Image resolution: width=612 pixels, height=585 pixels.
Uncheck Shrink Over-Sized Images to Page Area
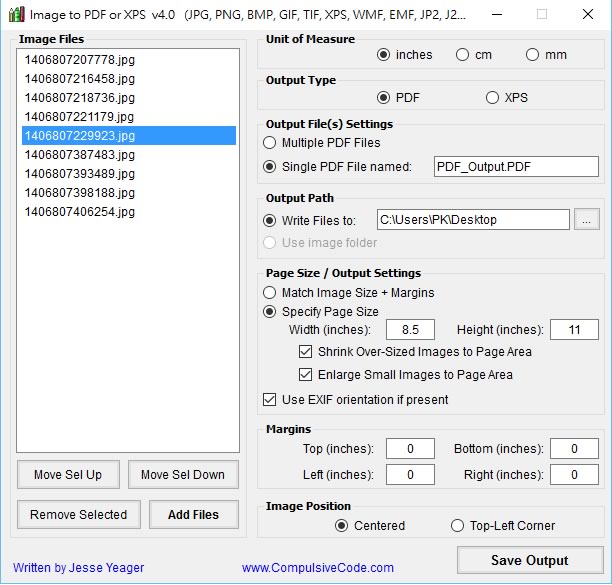click(306, 352)
